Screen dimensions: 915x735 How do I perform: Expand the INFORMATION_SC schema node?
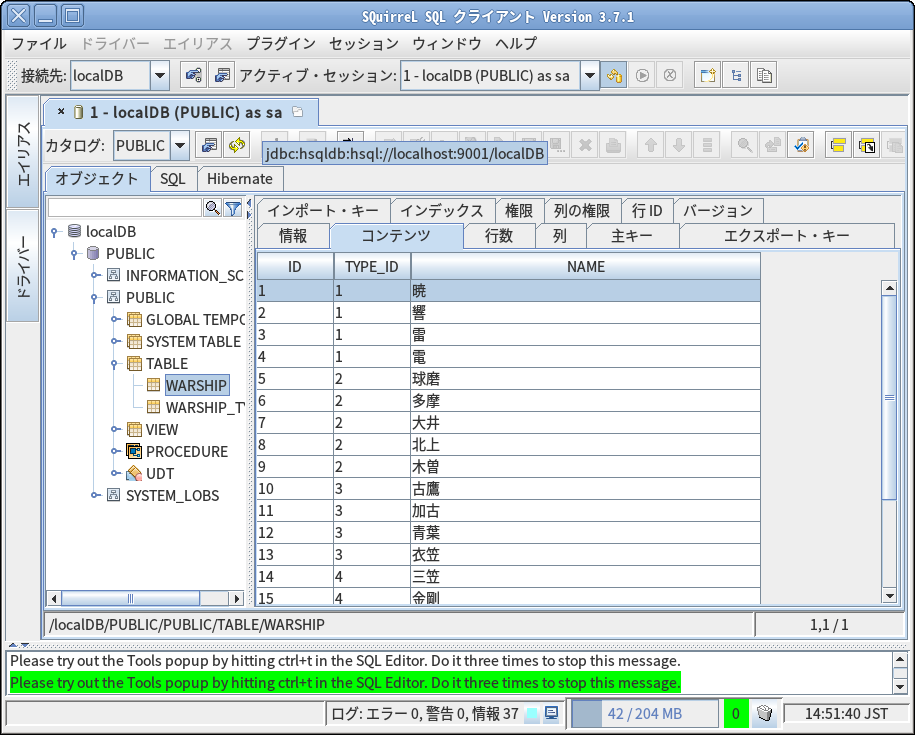95,275
